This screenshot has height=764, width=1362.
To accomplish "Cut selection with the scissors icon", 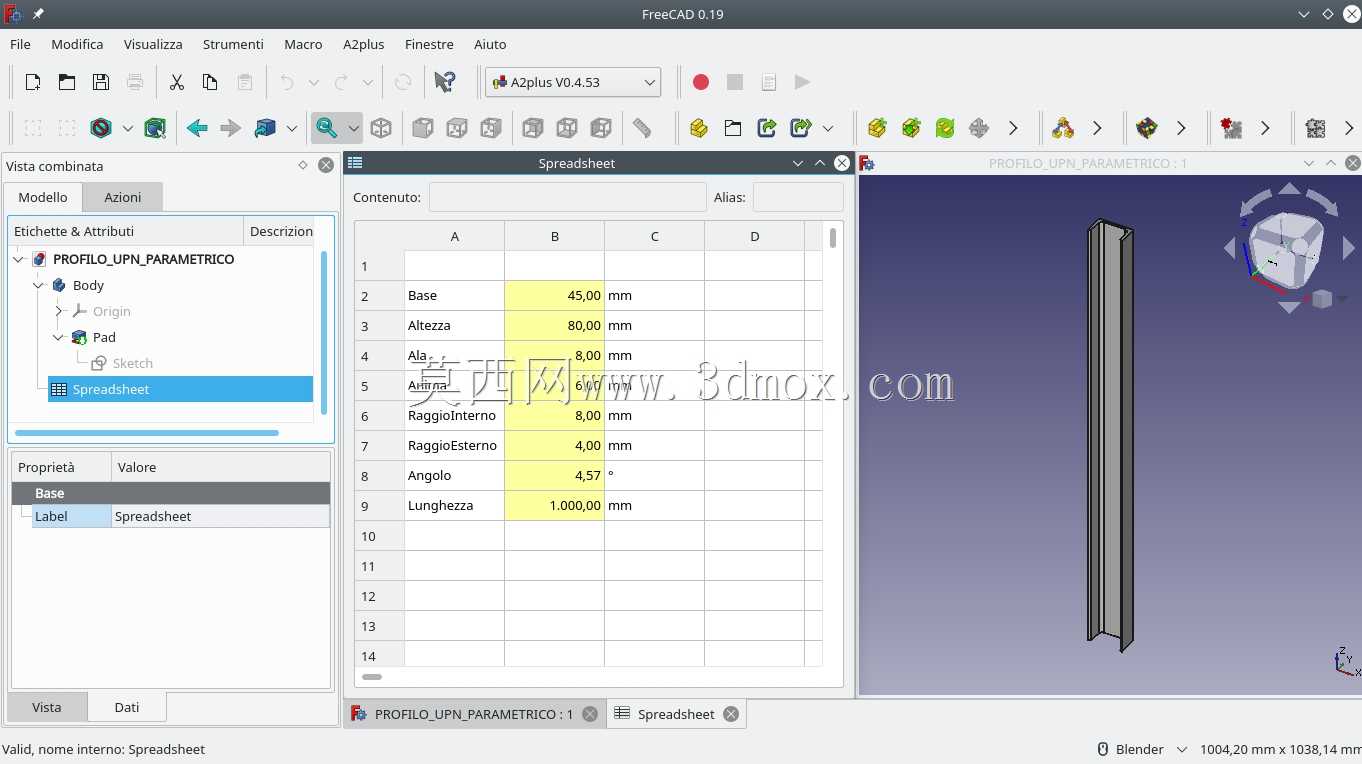I will (177, 82).
